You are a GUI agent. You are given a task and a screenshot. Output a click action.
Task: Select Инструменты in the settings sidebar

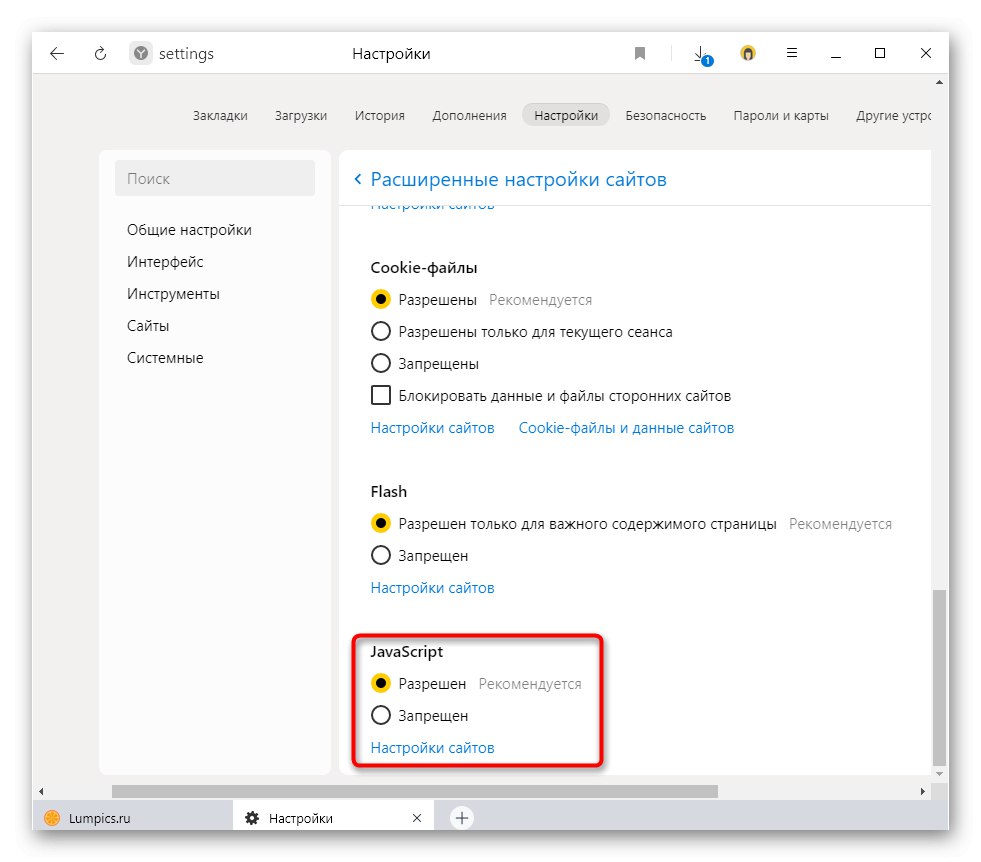pos(173,294)
